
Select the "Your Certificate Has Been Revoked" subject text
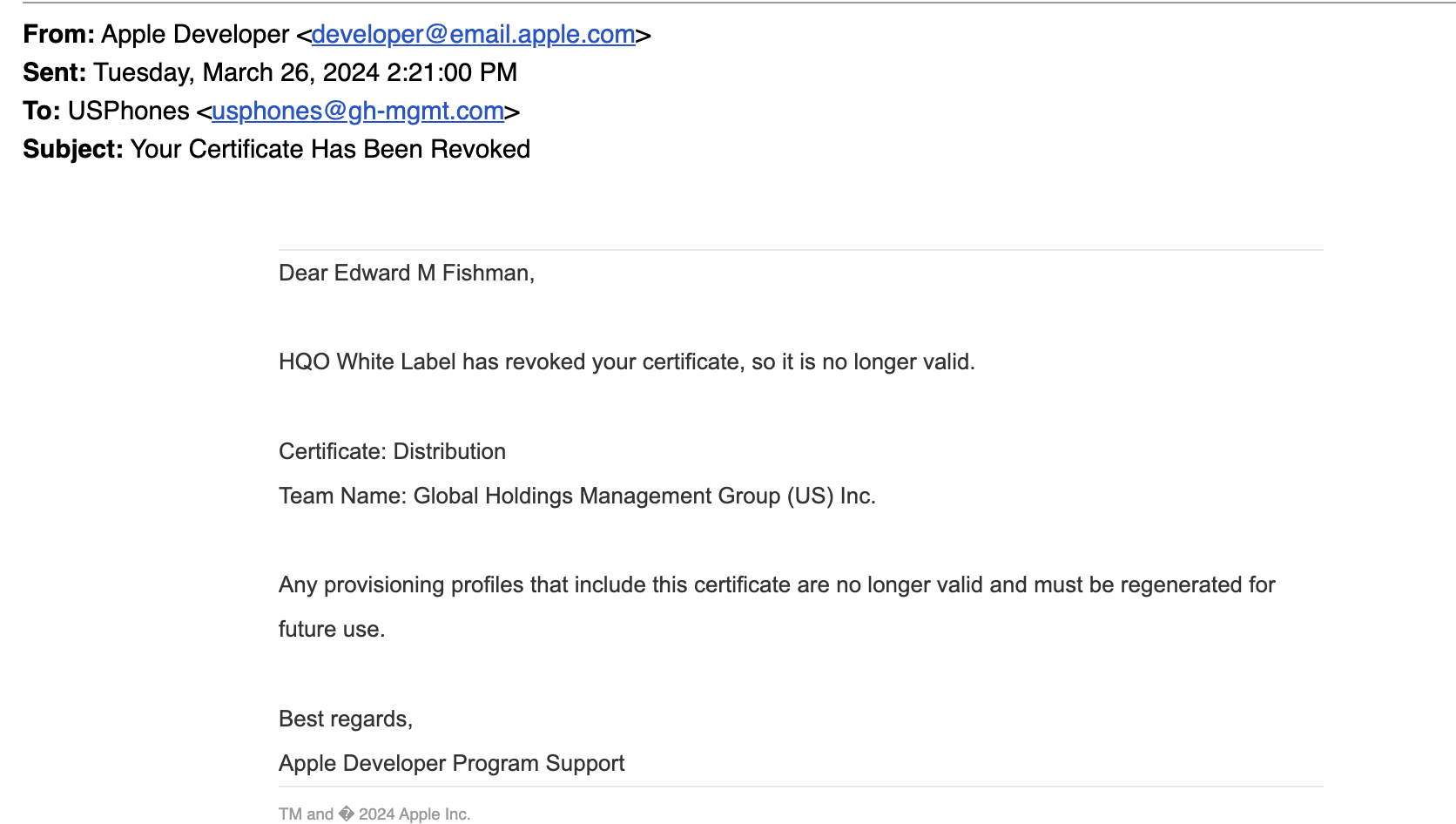point(330,150)
